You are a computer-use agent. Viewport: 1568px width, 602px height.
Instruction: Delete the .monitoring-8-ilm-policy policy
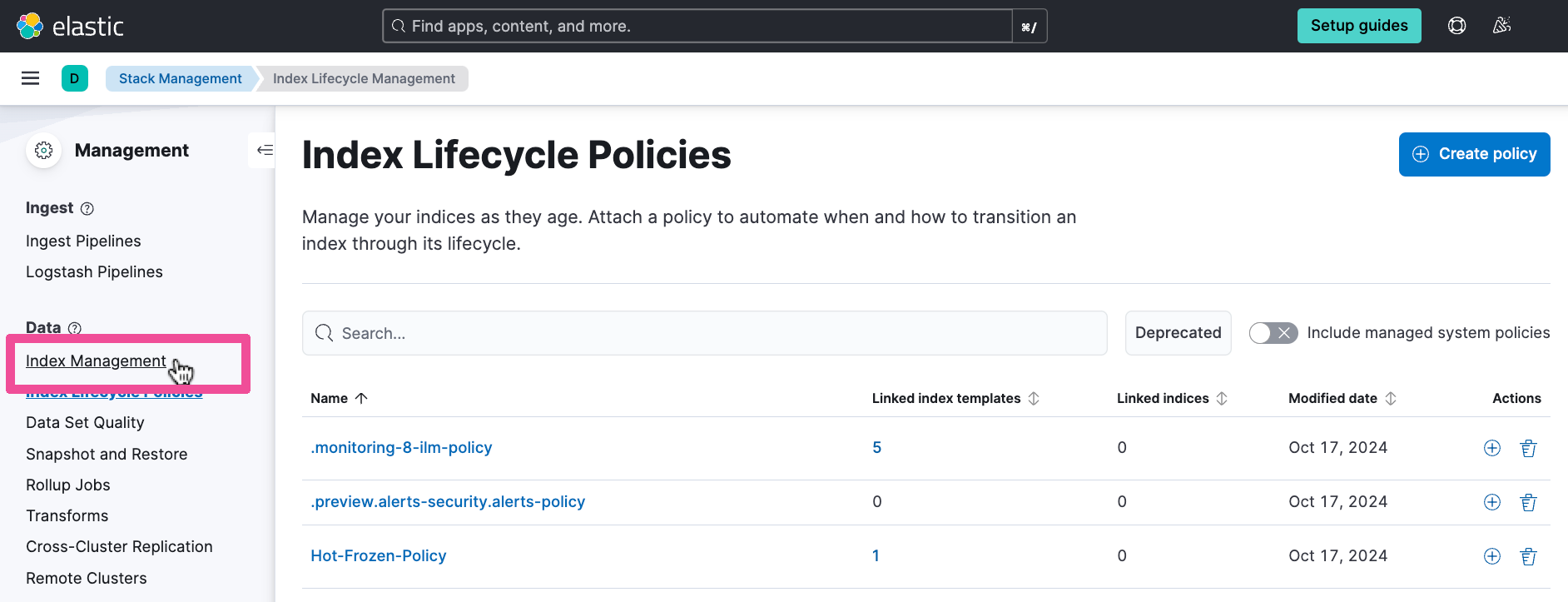[x=1528, y=448]
